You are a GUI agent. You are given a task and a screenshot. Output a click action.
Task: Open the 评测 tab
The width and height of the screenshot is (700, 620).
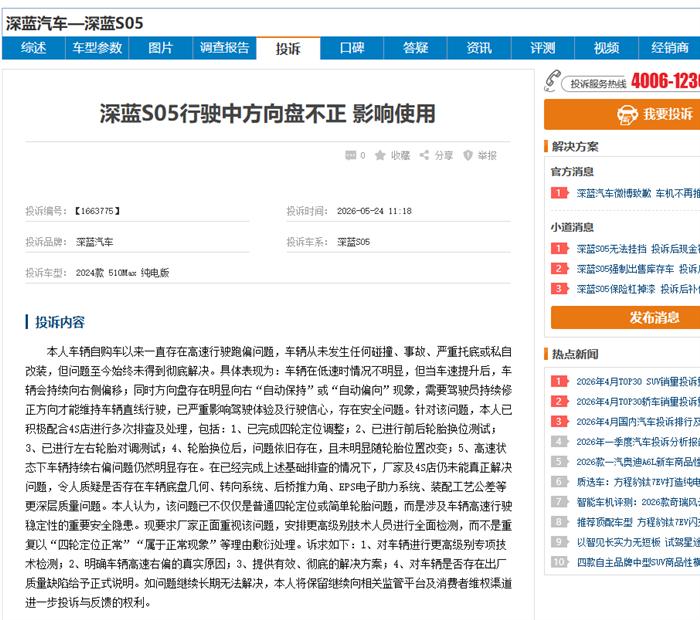(542, 48)
